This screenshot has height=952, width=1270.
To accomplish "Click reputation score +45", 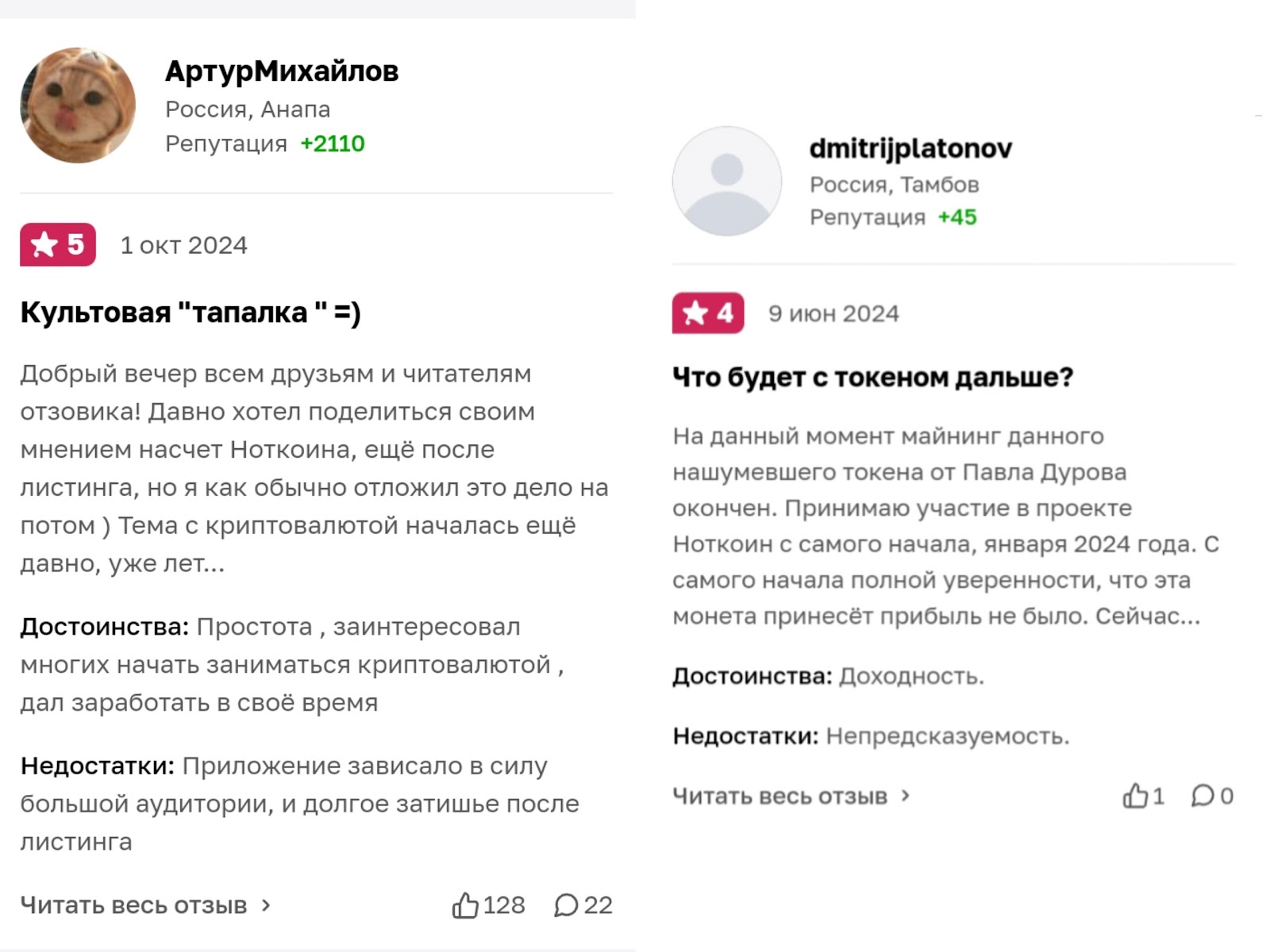I will [x=956, y=217].
